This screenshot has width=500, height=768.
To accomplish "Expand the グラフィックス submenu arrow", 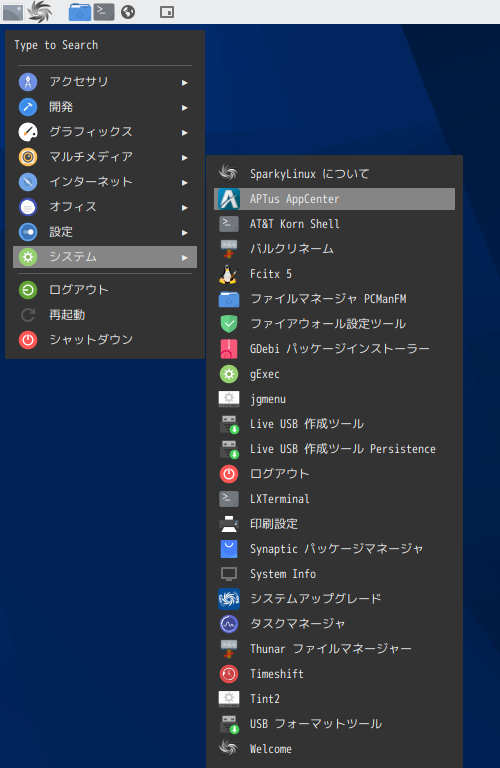I will [185, 132].
